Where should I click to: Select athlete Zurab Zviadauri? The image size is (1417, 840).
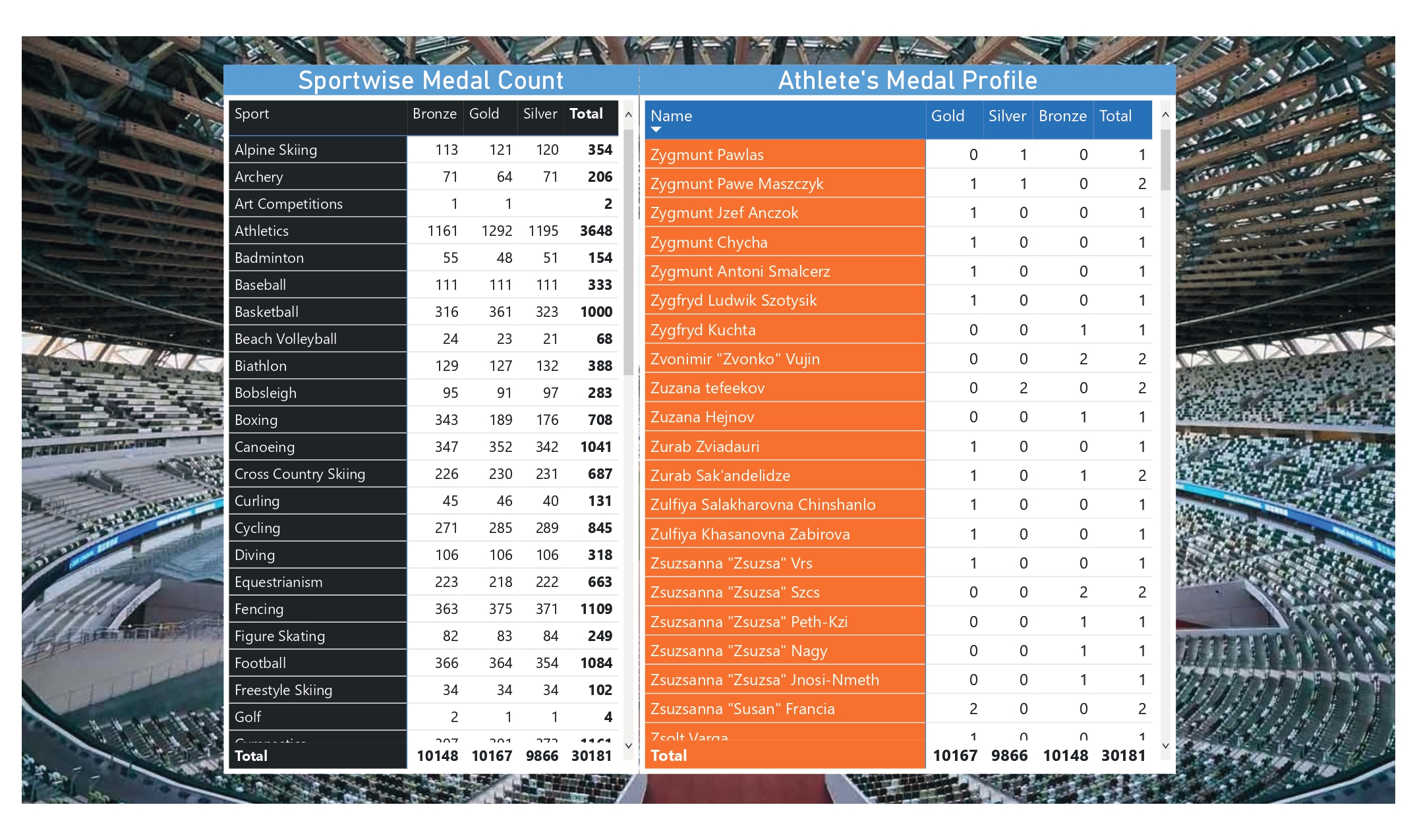tap(705, 447)
